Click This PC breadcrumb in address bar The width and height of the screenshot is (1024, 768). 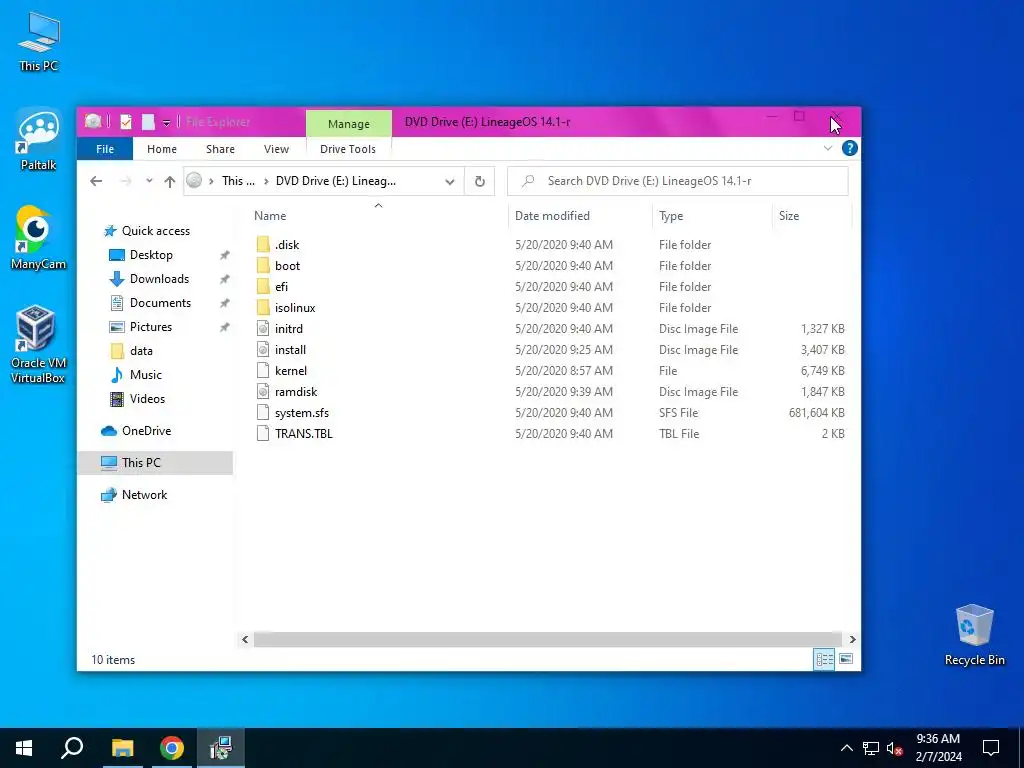click(x=238, y=181)
